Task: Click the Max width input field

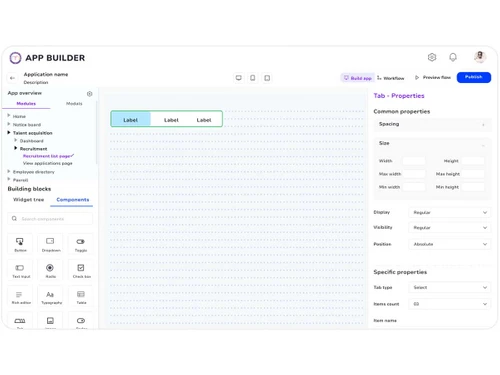Action: [414, 174]
